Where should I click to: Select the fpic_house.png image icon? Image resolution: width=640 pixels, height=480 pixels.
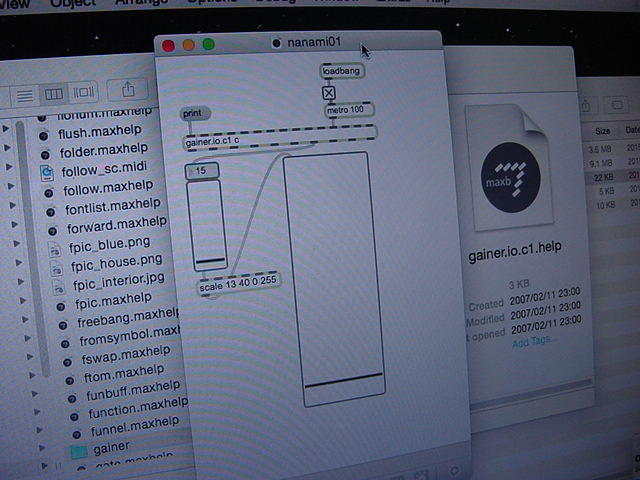pos(57,268)
